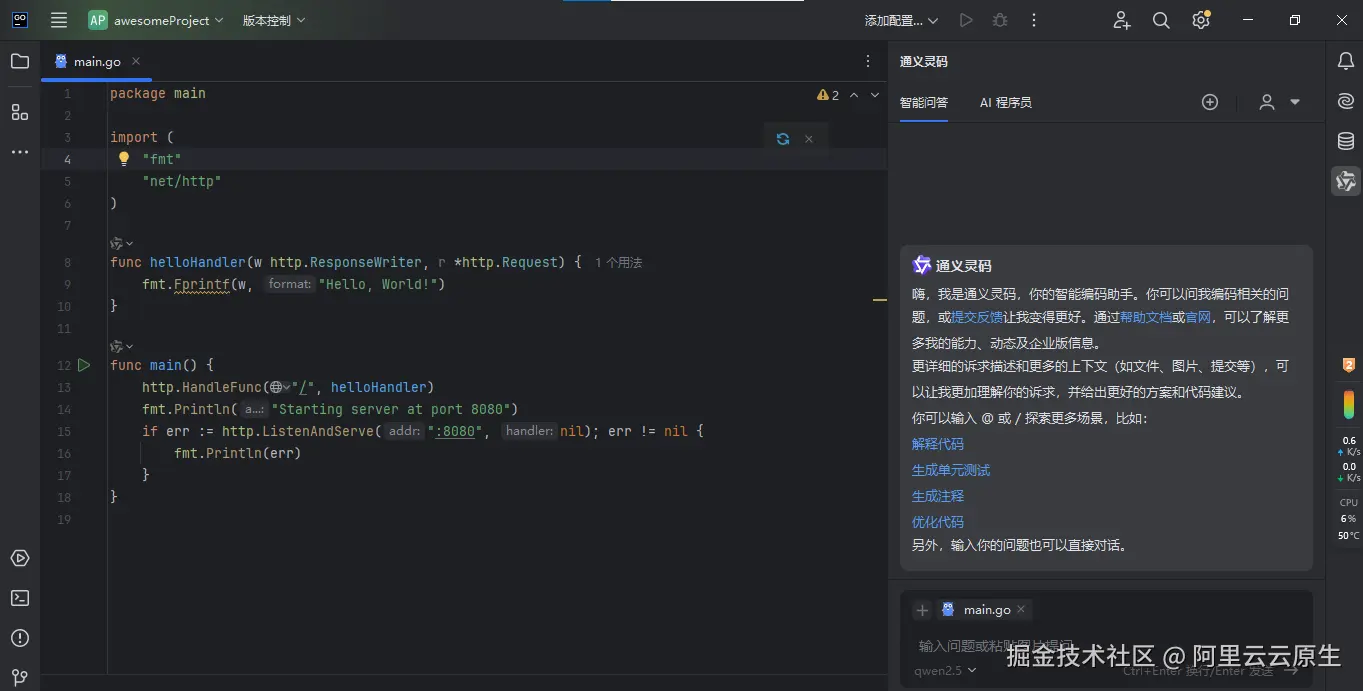
Task: Close the floating editor toolbar
Action: [x=809, y=139]
